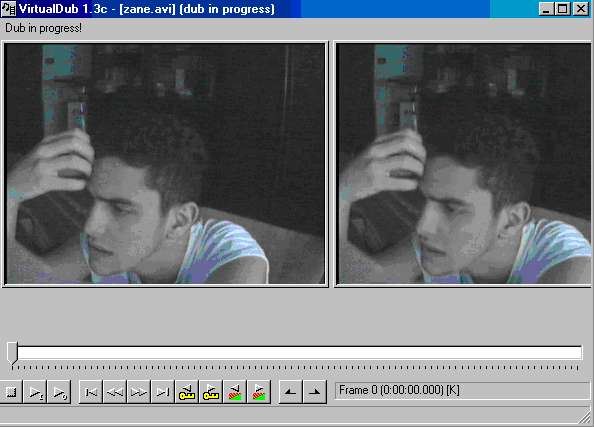Viewport: 594px width, 427px height.
Task: Step backward with the rewind arrows icon
Action: coord(115,392)
